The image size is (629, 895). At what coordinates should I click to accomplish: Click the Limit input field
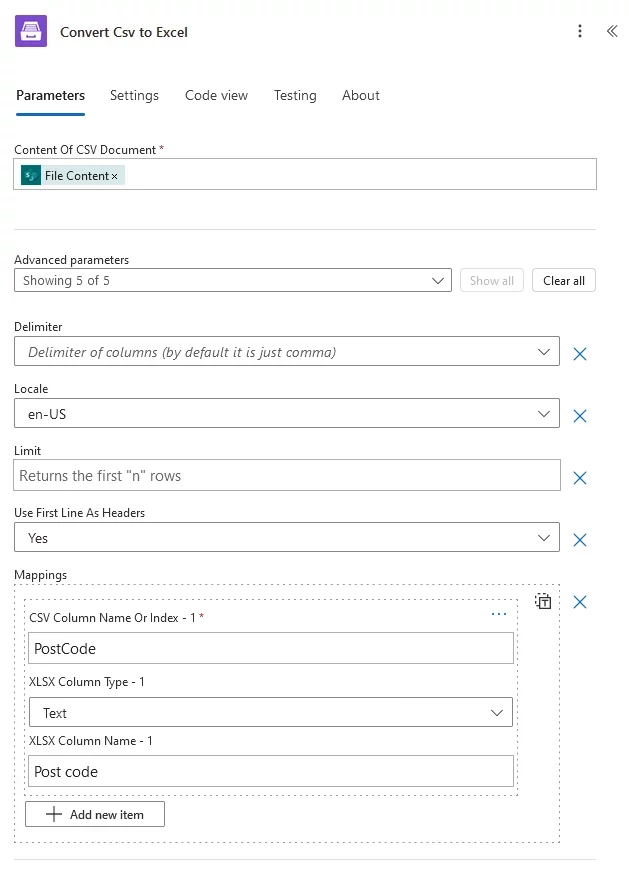(x=287, y=475)
